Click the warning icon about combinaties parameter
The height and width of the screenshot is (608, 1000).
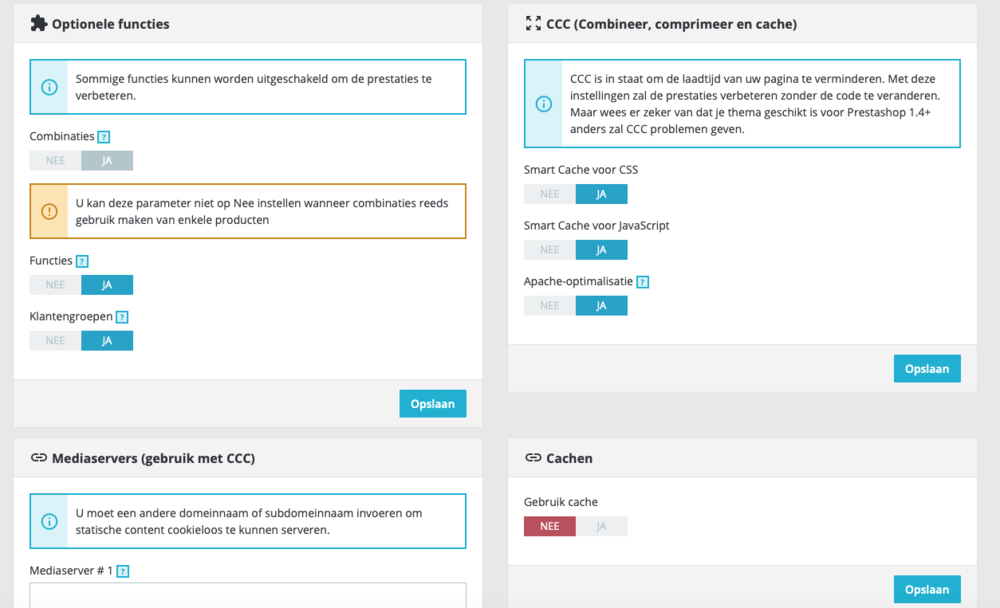point(49,211)
